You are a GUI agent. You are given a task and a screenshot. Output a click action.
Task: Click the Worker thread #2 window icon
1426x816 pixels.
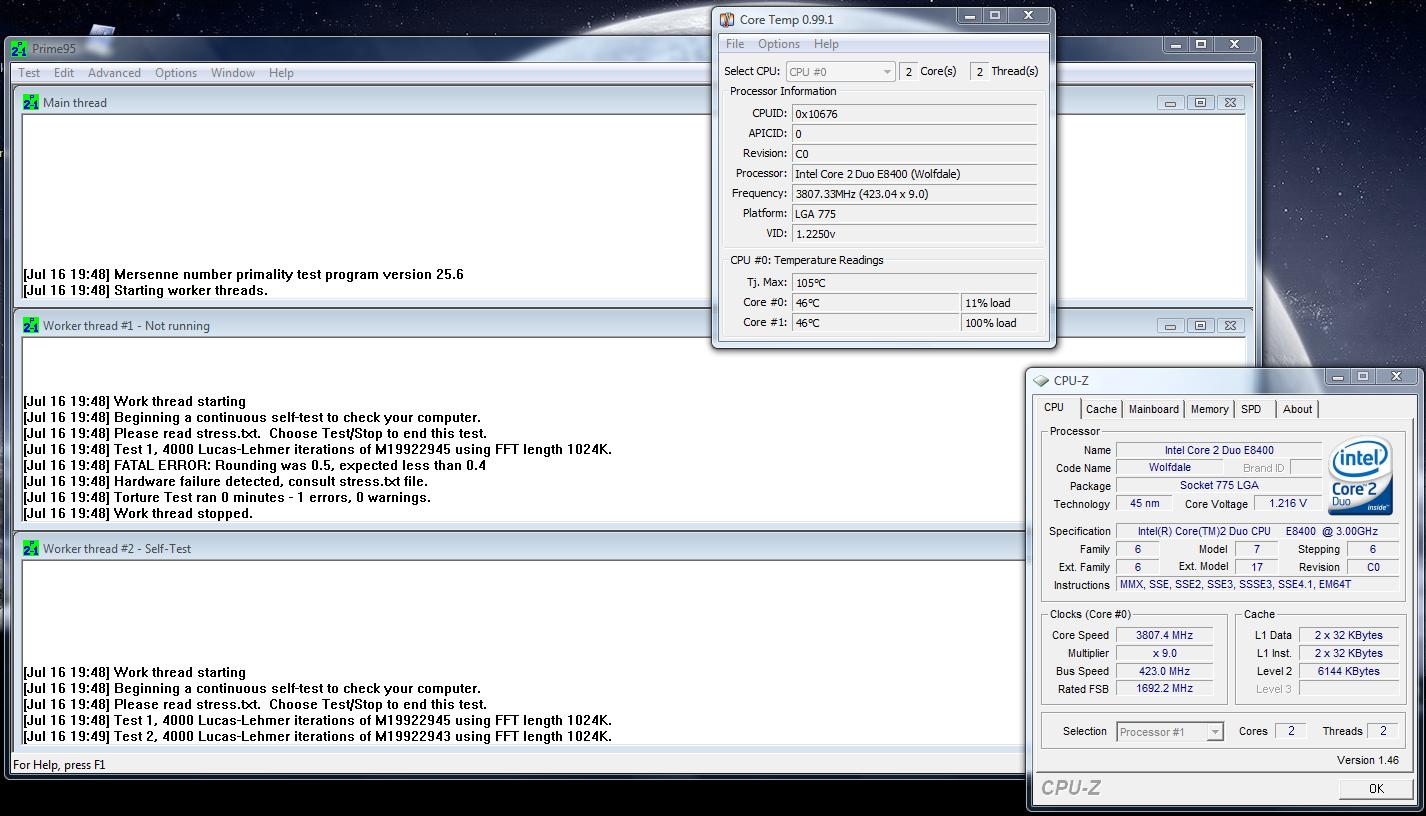[x=31, y=548]
